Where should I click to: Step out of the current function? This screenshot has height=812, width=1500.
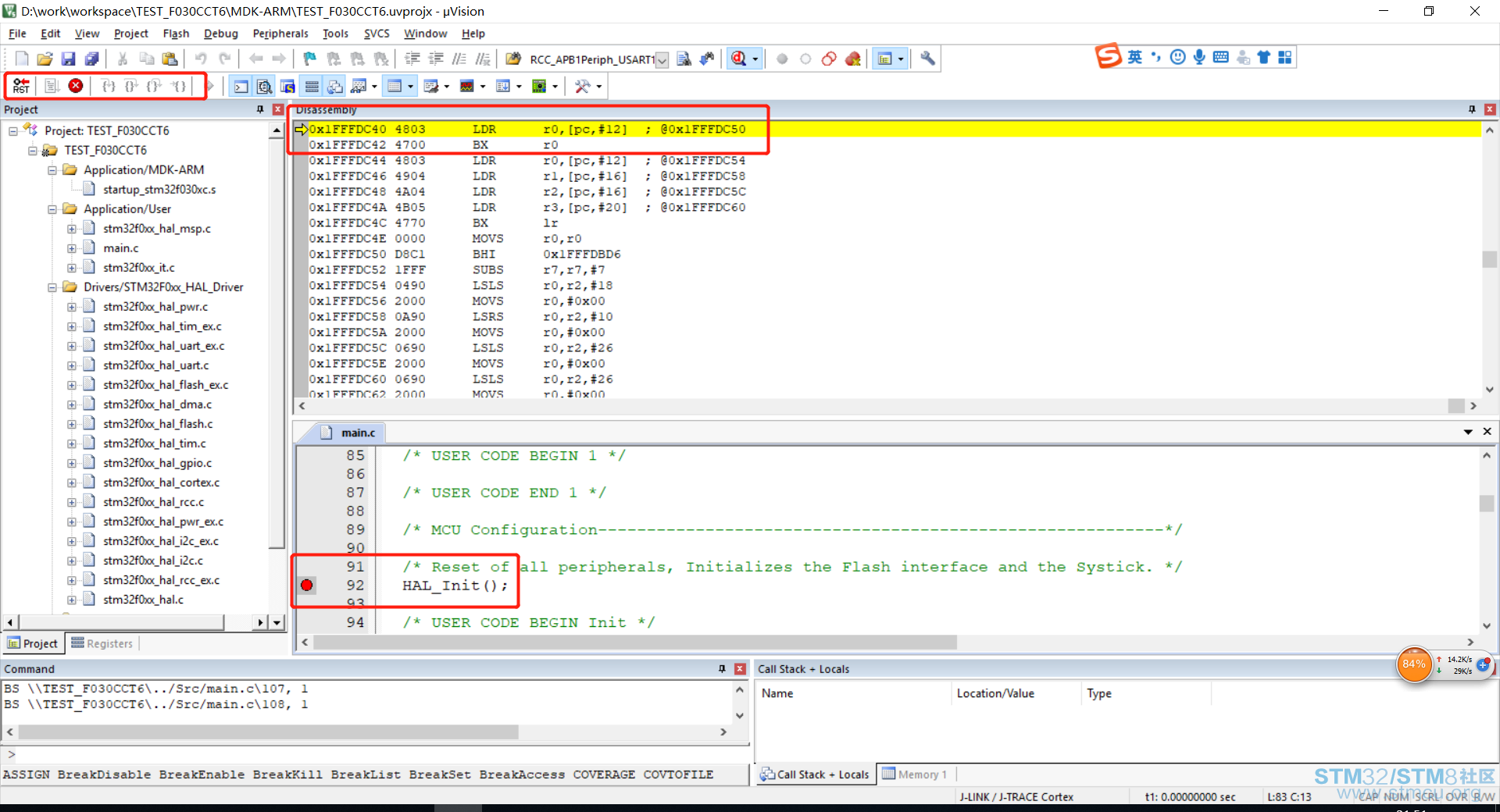155,86
